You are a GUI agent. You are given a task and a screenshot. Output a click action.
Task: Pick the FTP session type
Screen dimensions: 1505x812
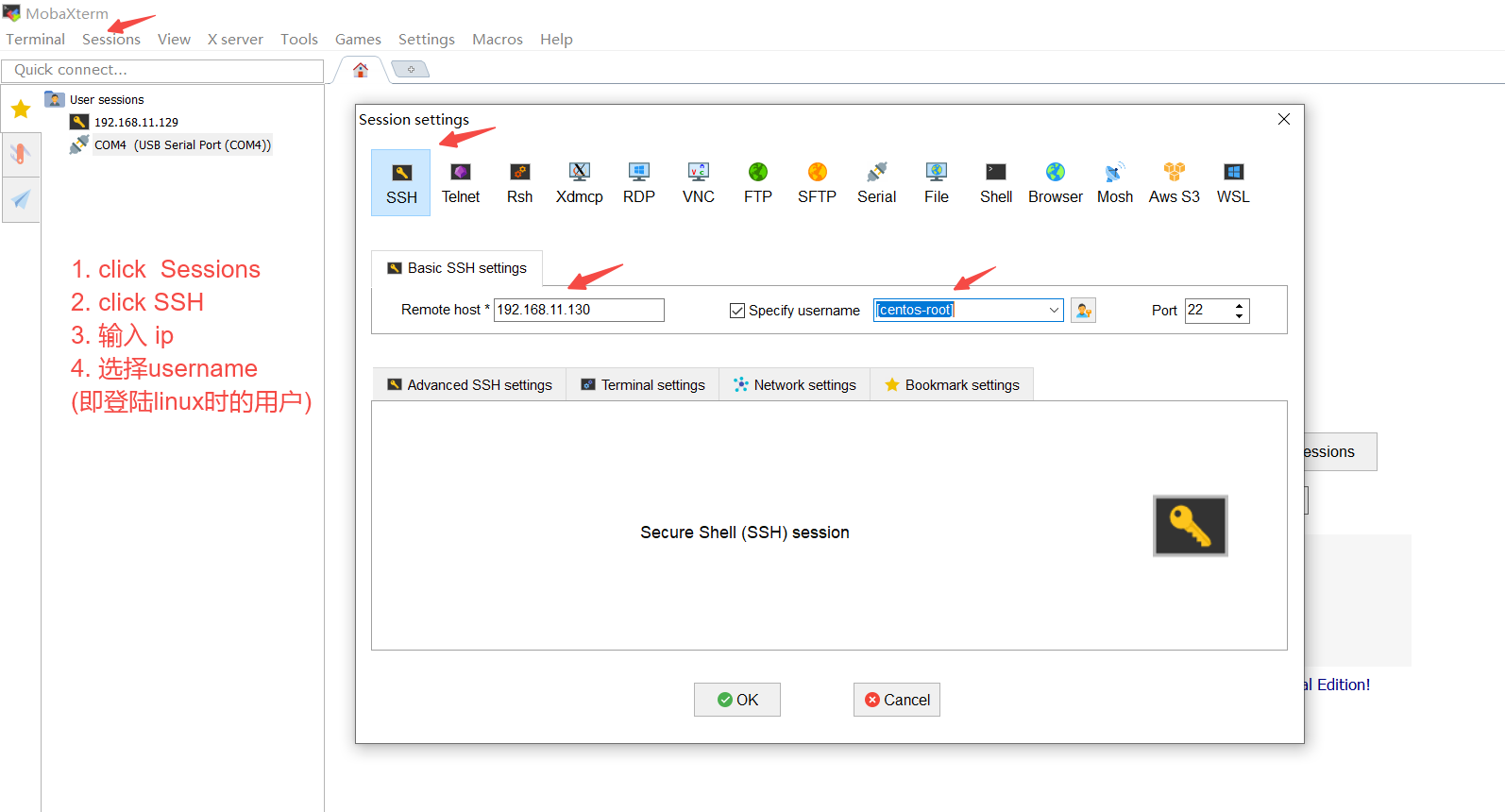click(x=758, y=183)
